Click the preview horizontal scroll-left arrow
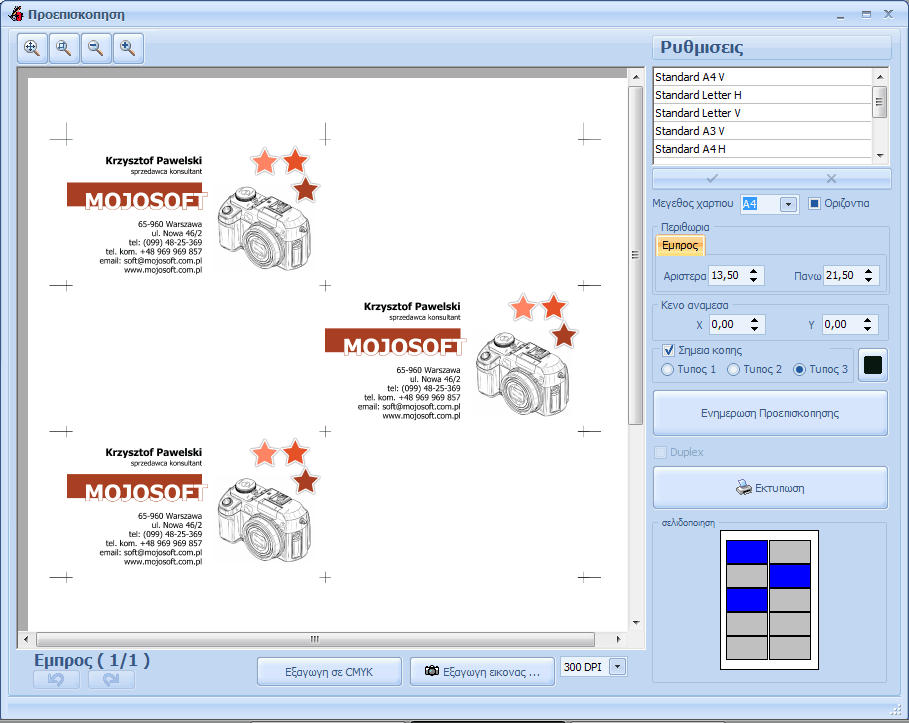909x723 pixels. click(26, 639)
